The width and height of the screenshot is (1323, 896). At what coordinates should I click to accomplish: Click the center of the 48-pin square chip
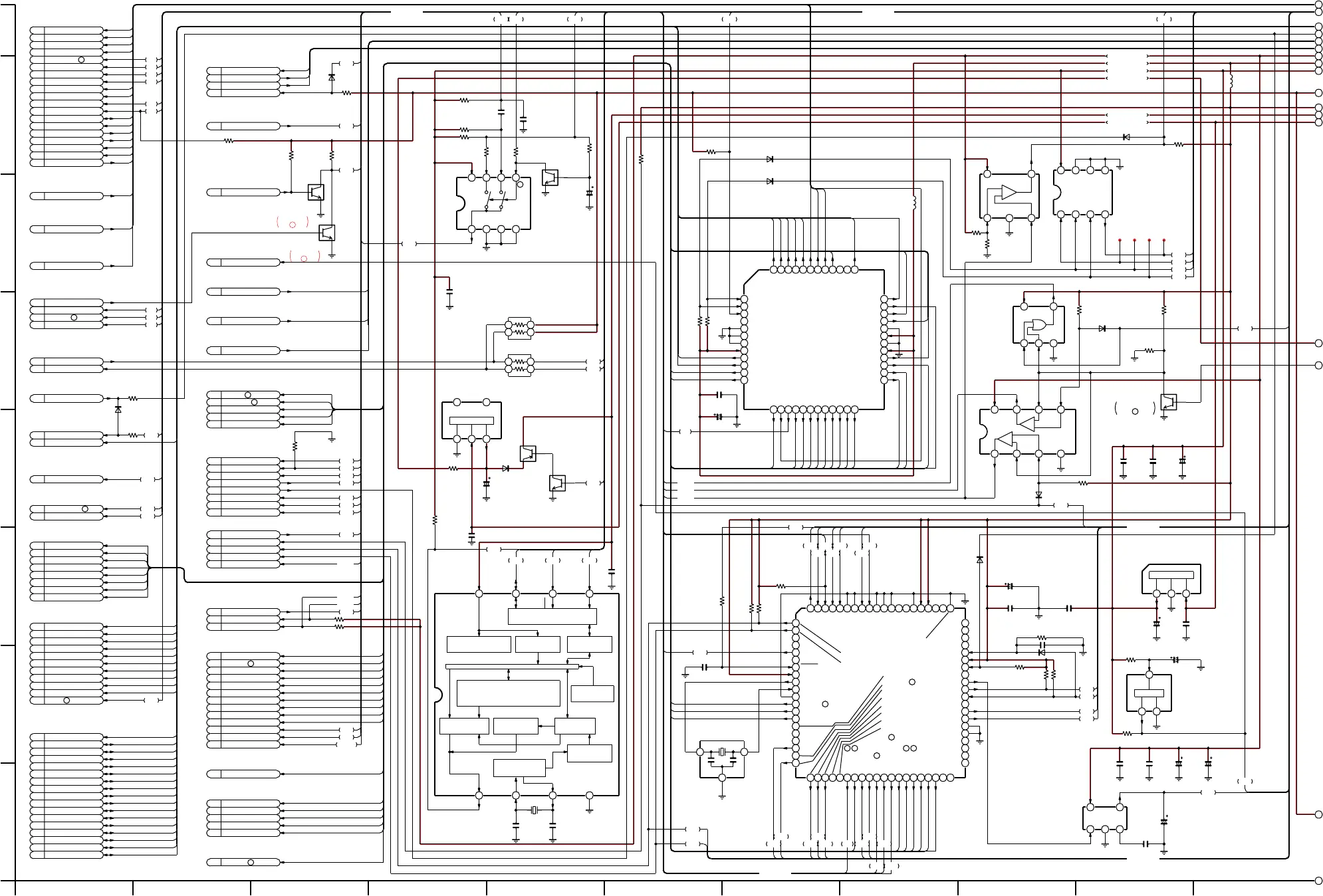814,339
